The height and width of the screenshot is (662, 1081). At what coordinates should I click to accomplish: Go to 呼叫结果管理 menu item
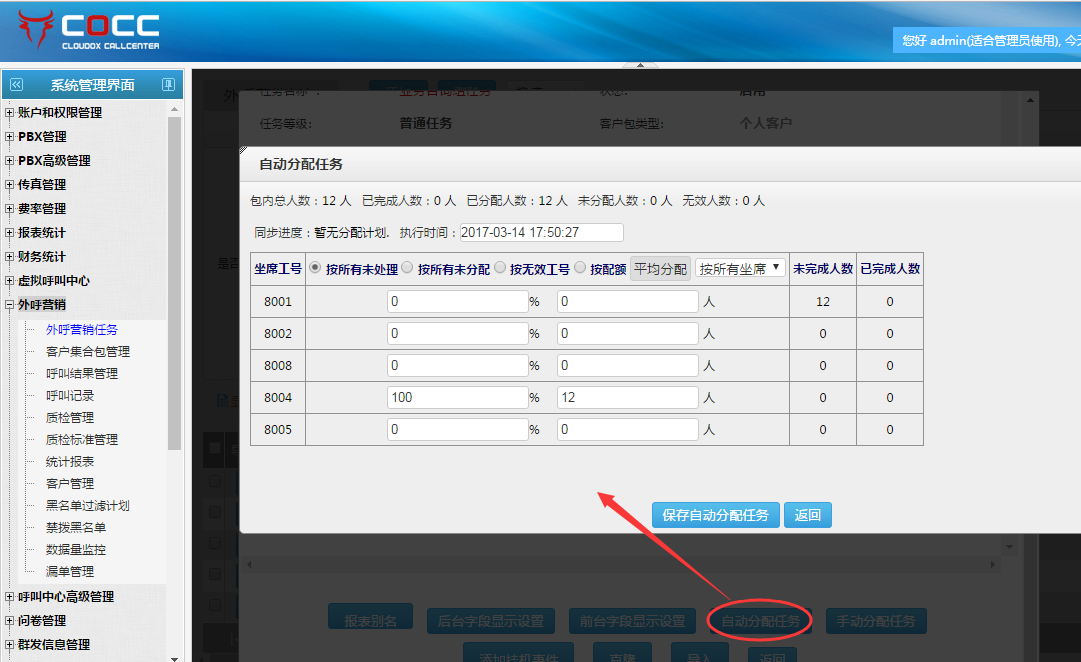82,374
